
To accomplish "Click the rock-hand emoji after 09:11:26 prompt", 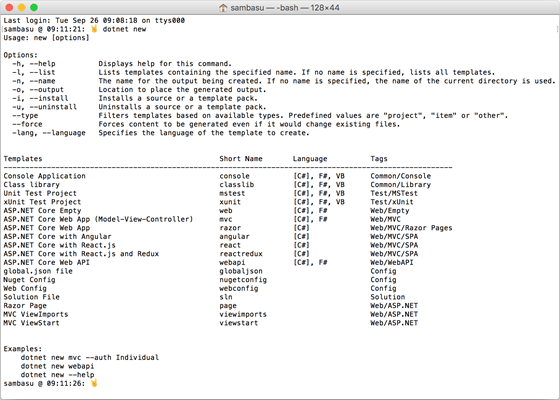I will (x=94, y=383).
